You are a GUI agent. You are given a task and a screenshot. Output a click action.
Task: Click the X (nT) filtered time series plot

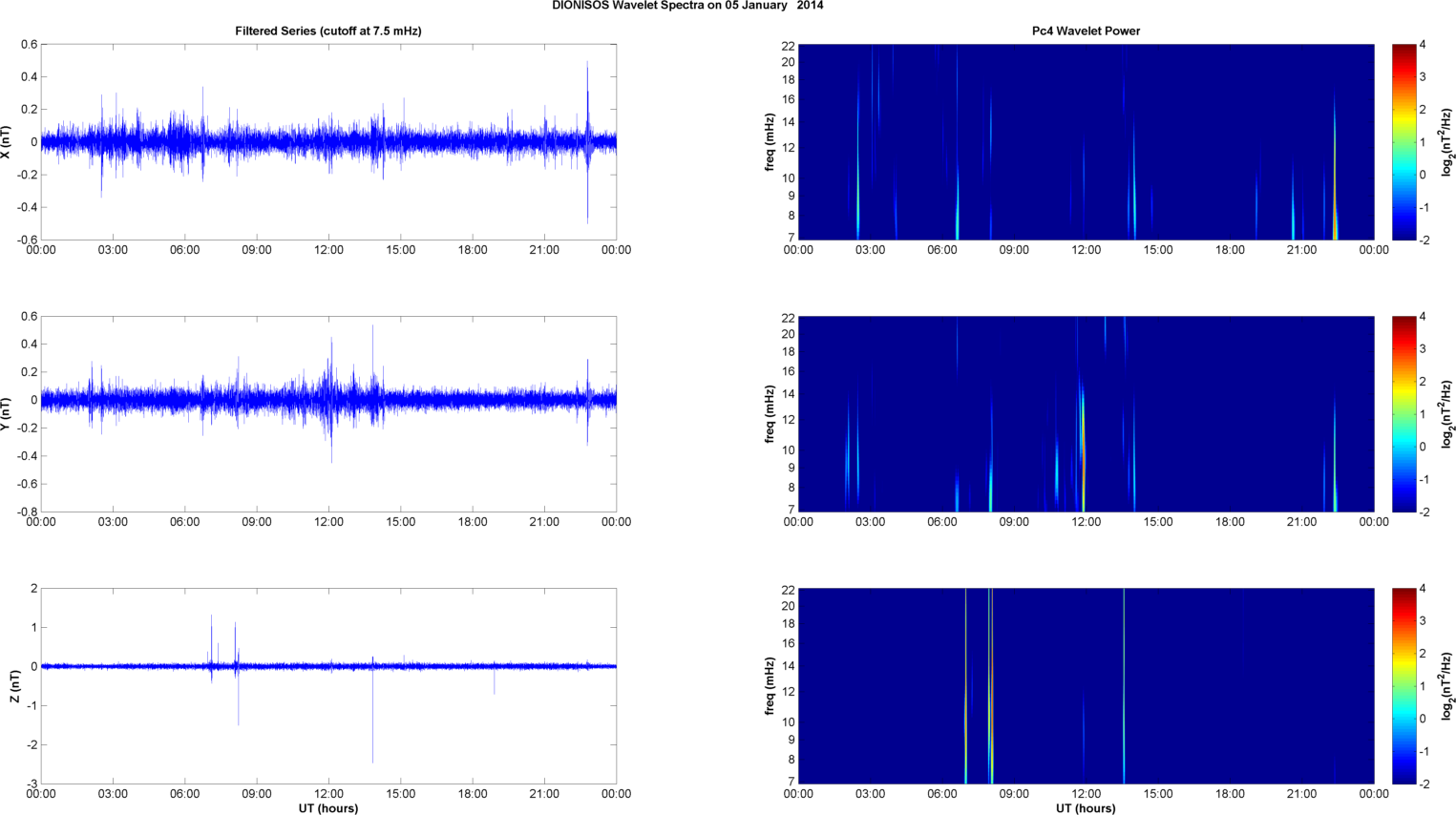click(328, 142)
